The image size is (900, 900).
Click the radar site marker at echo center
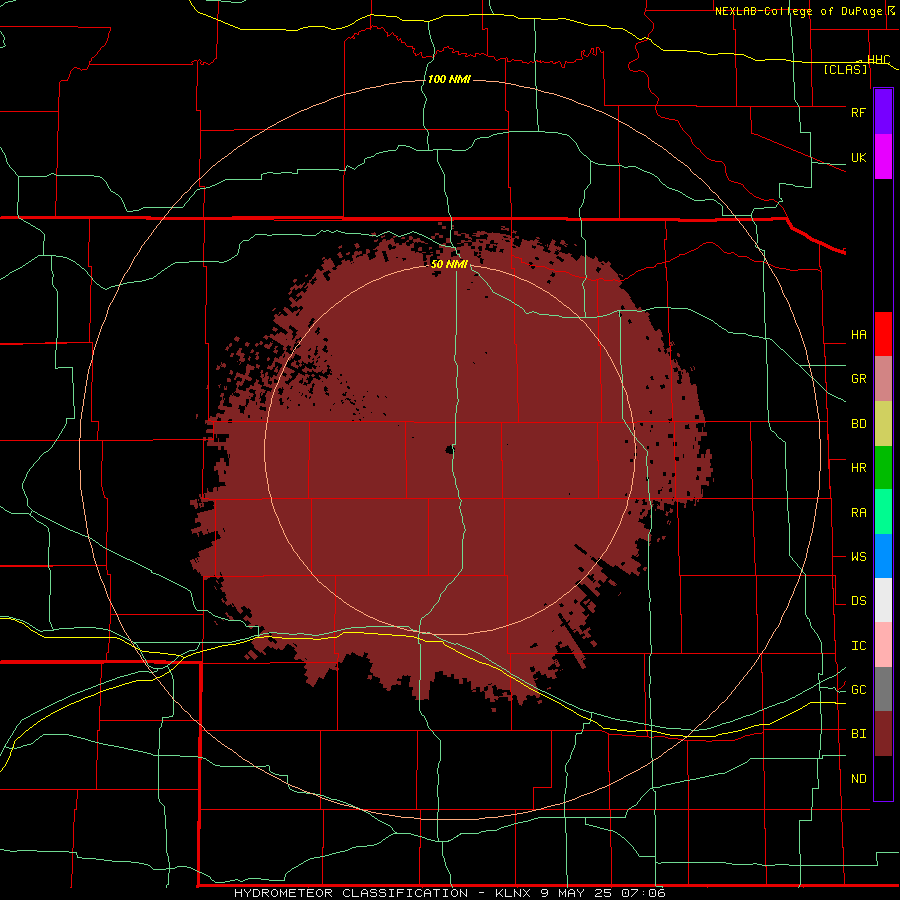click(x=449, y=450)
